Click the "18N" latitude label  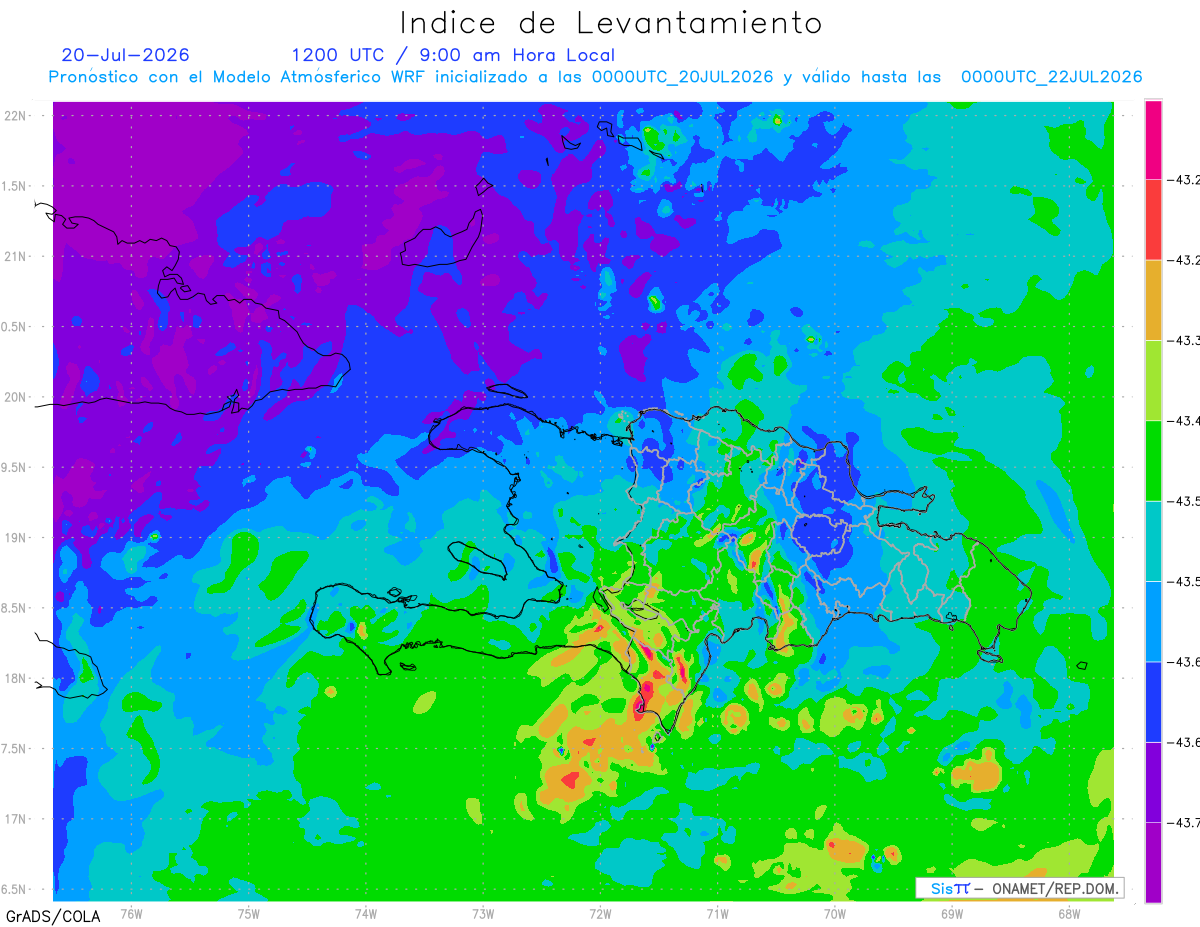(x=16, y=678)
